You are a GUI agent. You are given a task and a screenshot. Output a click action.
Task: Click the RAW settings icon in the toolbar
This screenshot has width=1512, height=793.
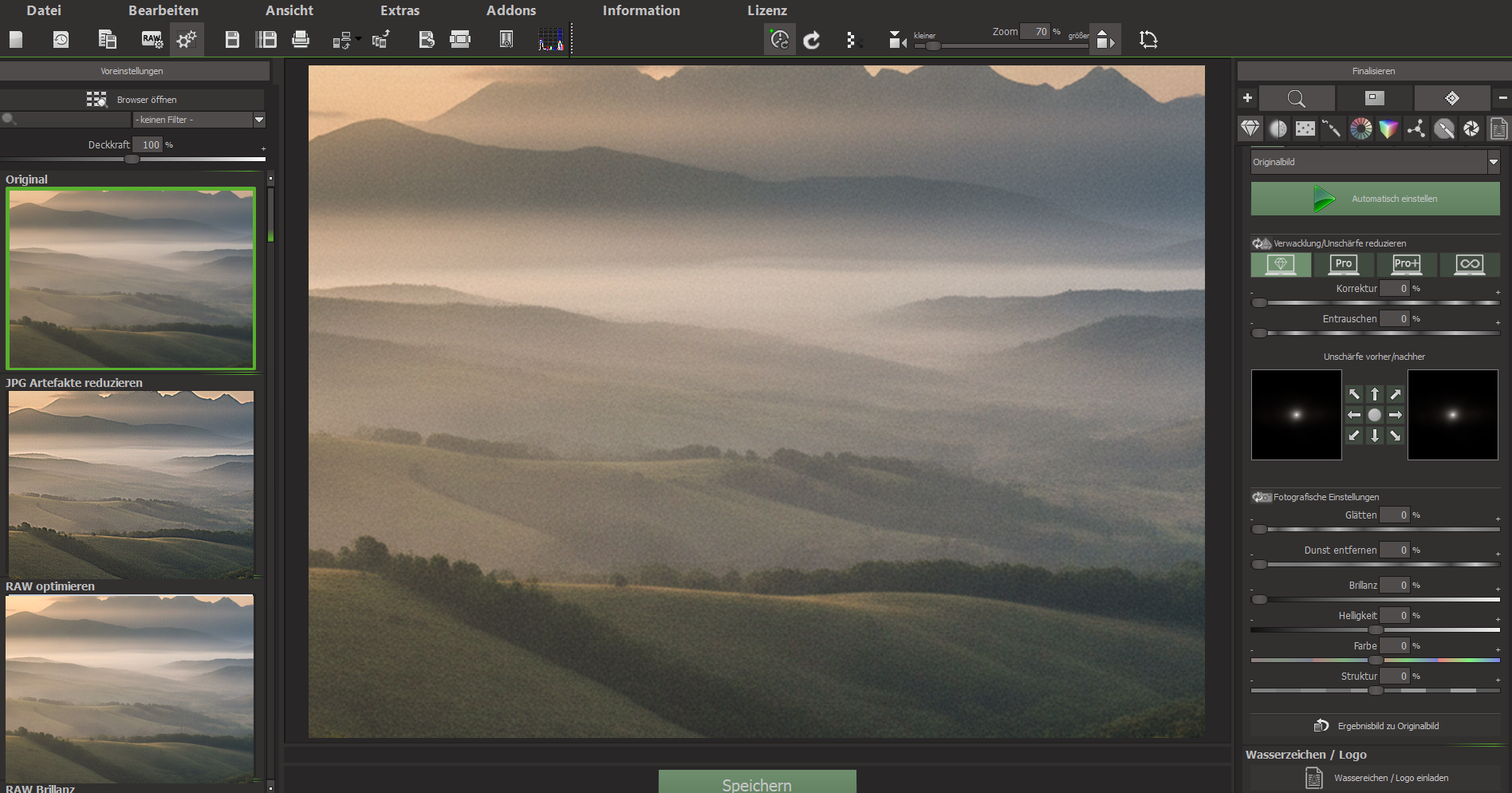pyautogui.click(x=152, y=39)
